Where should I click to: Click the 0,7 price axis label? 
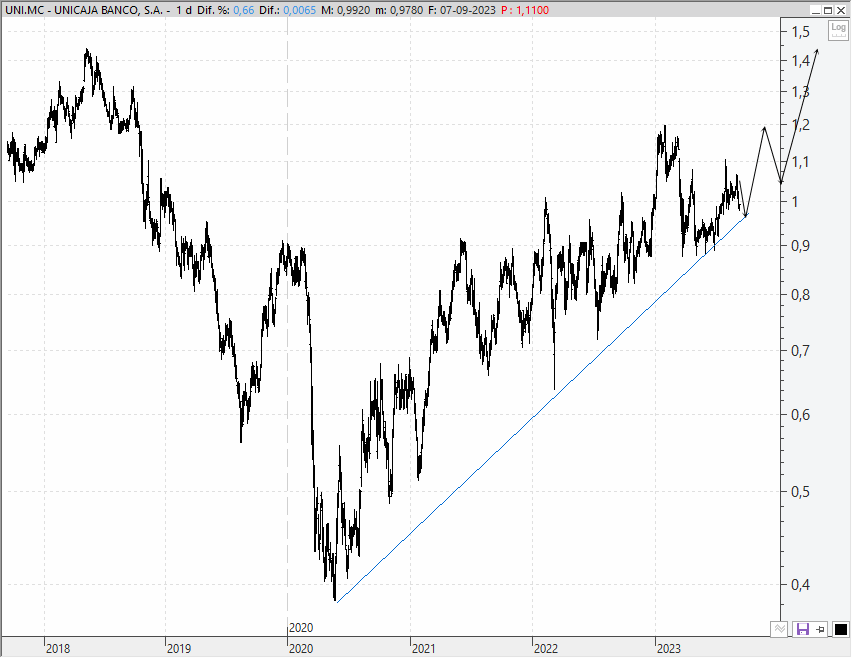coord(800,350)
